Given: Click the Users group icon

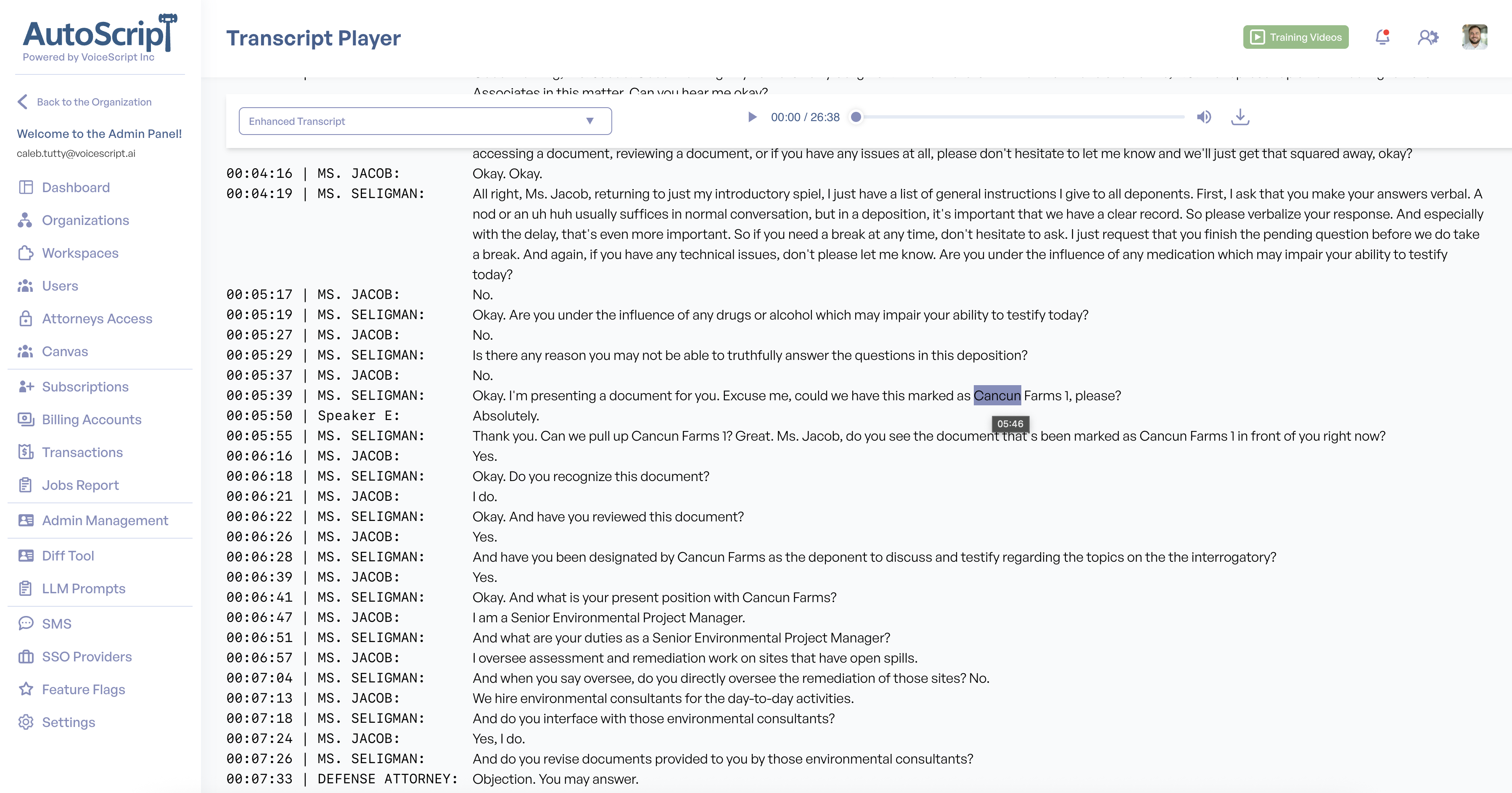Looking at the screenshot, I should (26, 286).
